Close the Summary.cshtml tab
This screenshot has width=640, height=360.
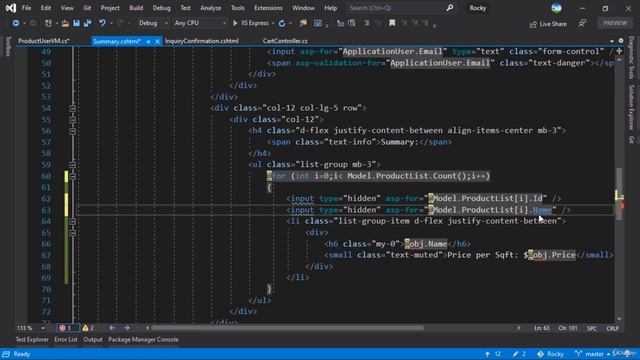(157, 41)
